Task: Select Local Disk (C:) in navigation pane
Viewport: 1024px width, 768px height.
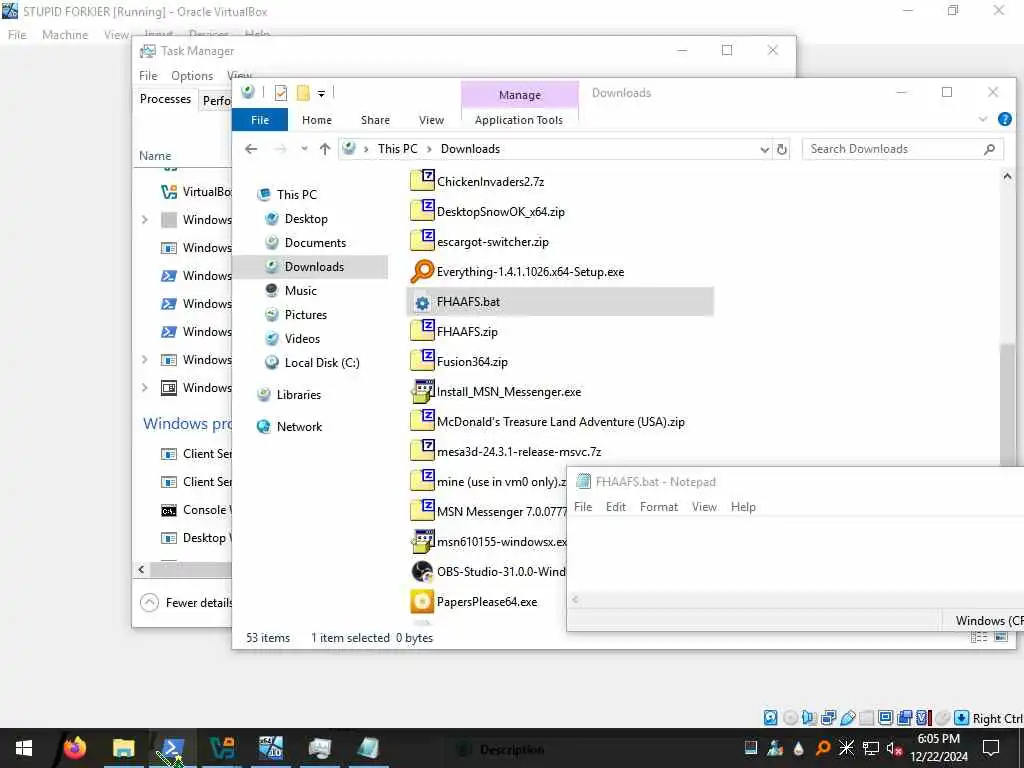Action: tap(321, 362)
